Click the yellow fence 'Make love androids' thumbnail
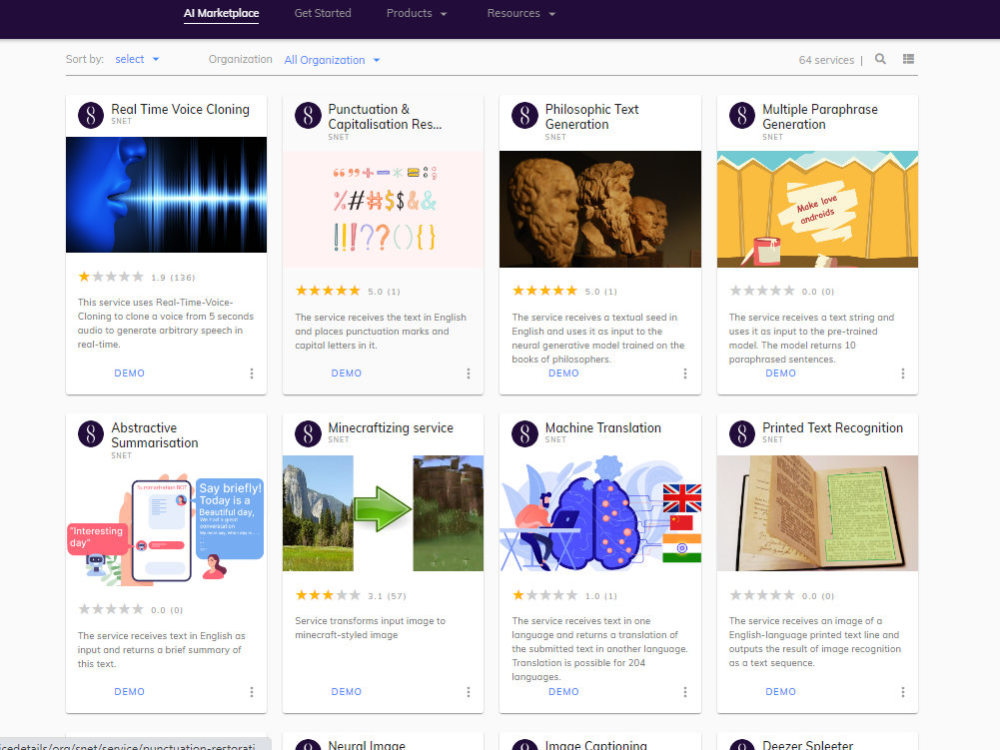1000x750 pixels. (x=817, y=209)
